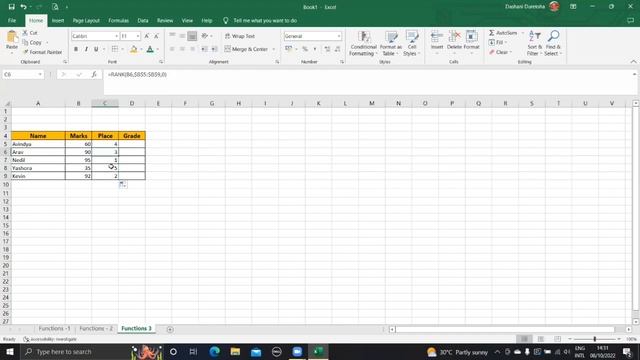This screenshot has height=360, width=640.
Task: Click the Orientation text-angle icon
Action: click(205, 36)
